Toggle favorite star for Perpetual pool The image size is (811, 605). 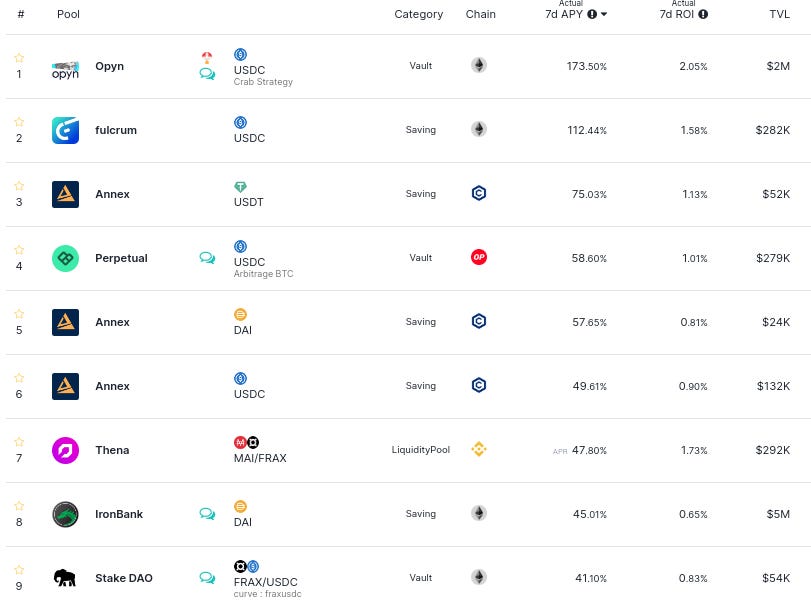coord(19,250)
